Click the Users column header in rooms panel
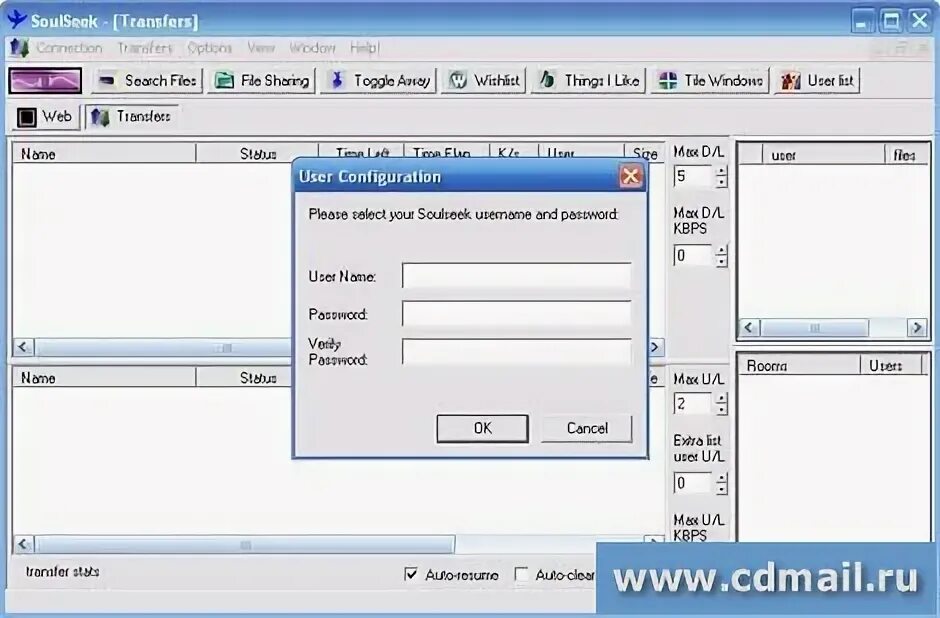The image size is (940, 618). pos(893,365)
